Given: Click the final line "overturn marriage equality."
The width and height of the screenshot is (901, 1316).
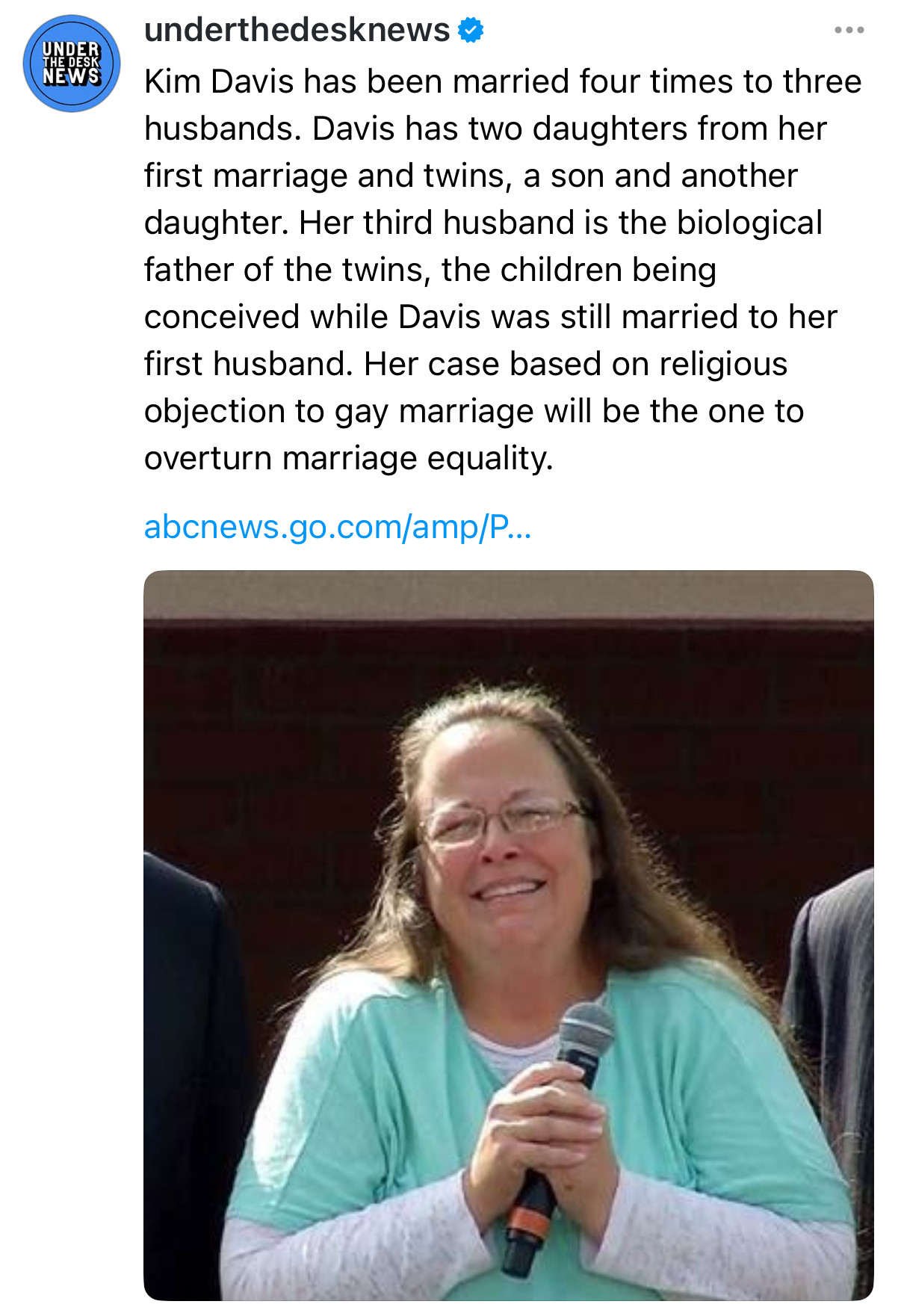Looking at the screenshot, I should [348, 458].
